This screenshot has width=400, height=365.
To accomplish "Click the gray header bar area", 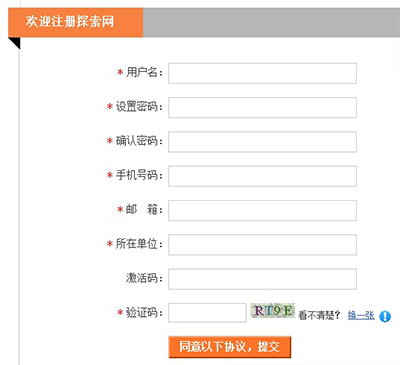I will pyautogui.click(x=271, y=22).
